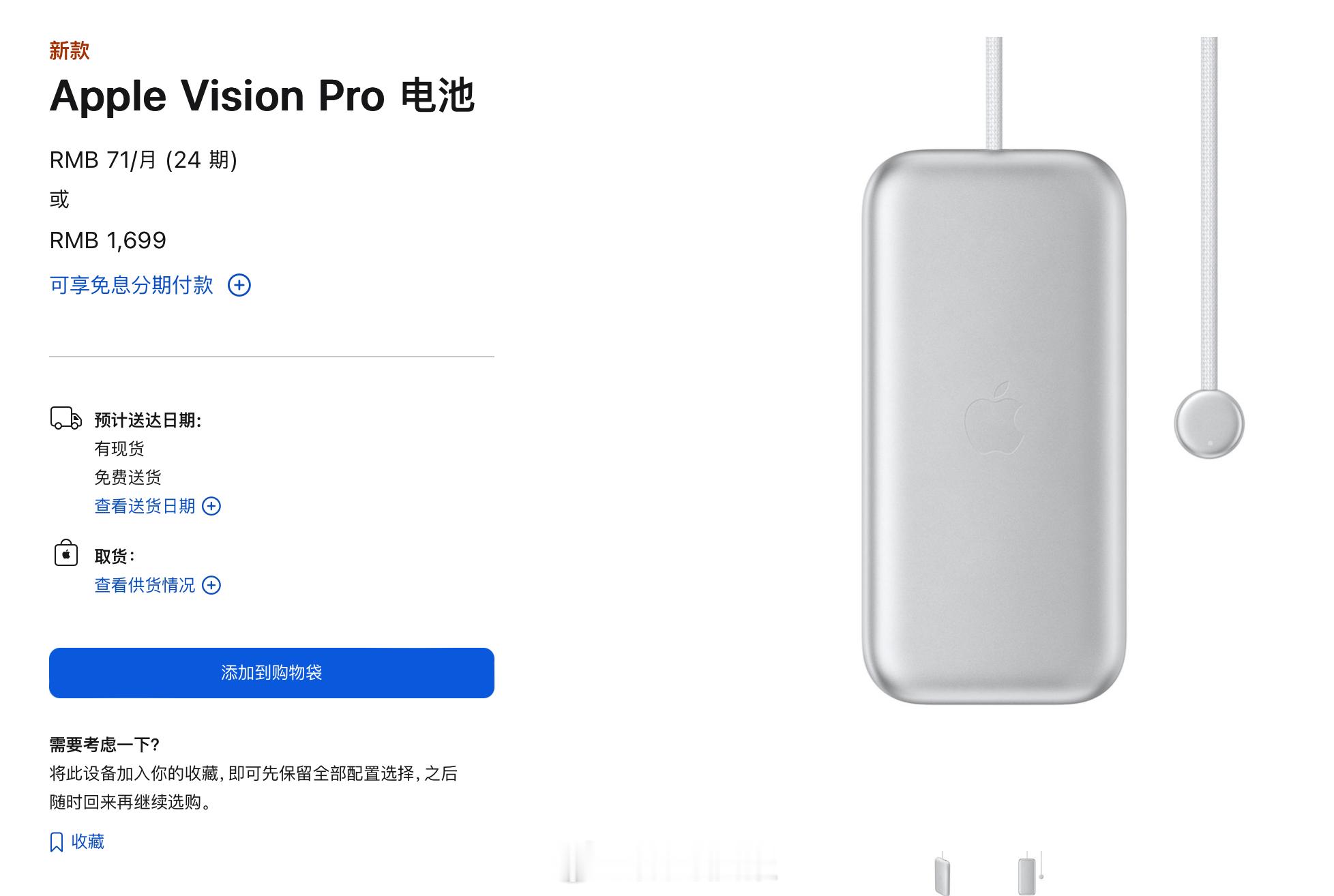
Task: Click the 新款 label above the title
Action: (70, 50)
